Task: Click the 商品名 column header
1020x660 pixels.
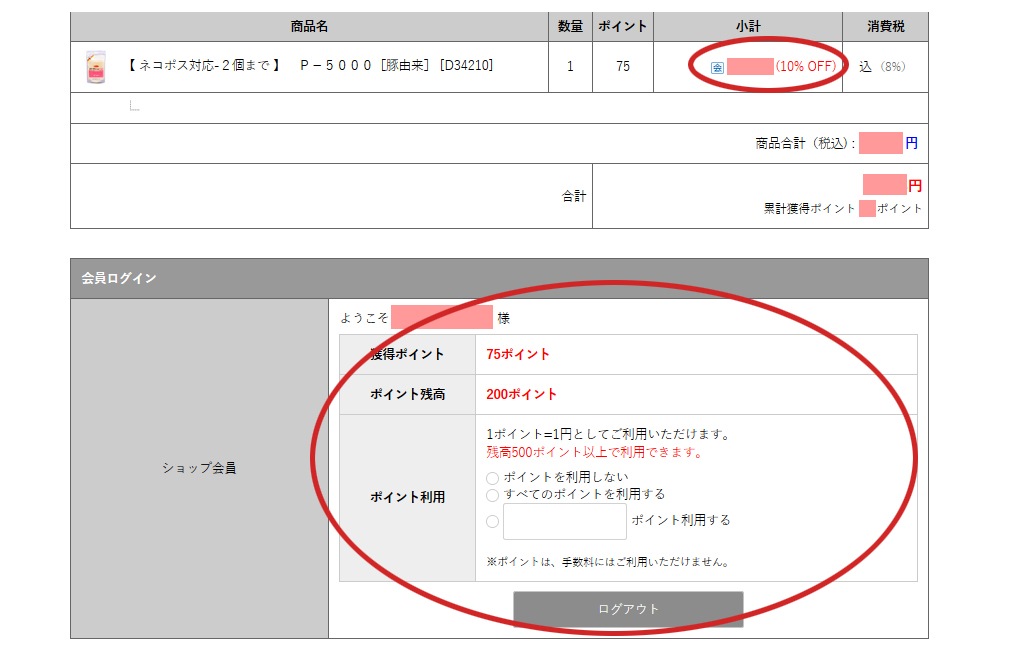Action: pos(309,27)
